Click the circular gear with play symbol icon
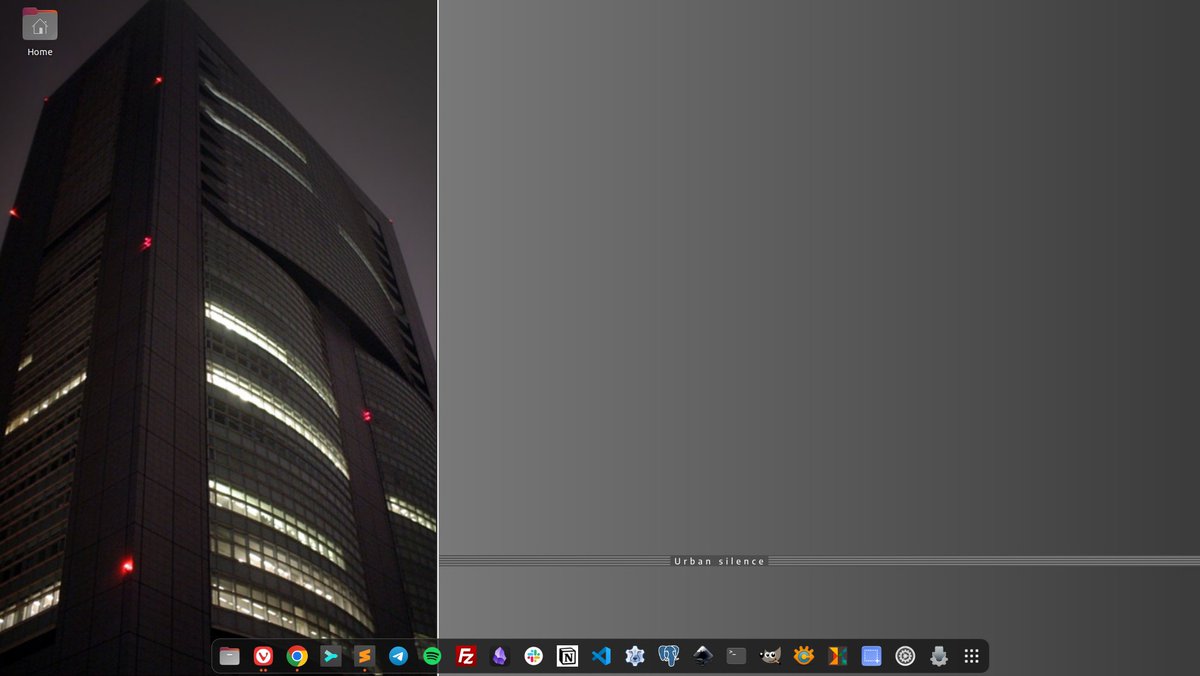The width and height of the screenshot is (1200, 676). coord(905,656)
